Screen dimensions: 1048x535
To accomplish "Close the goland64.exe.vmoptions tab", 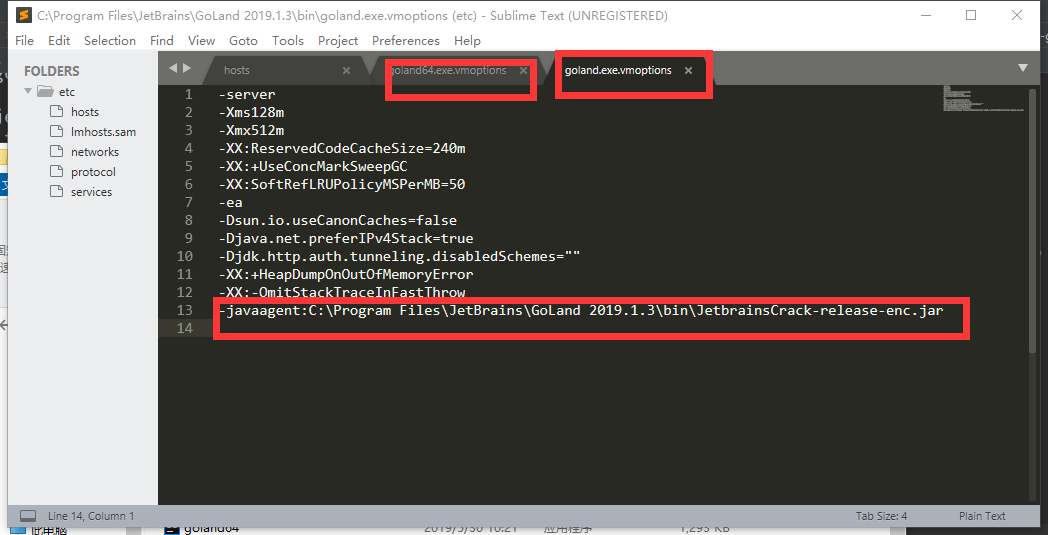I will pos(523,70).
